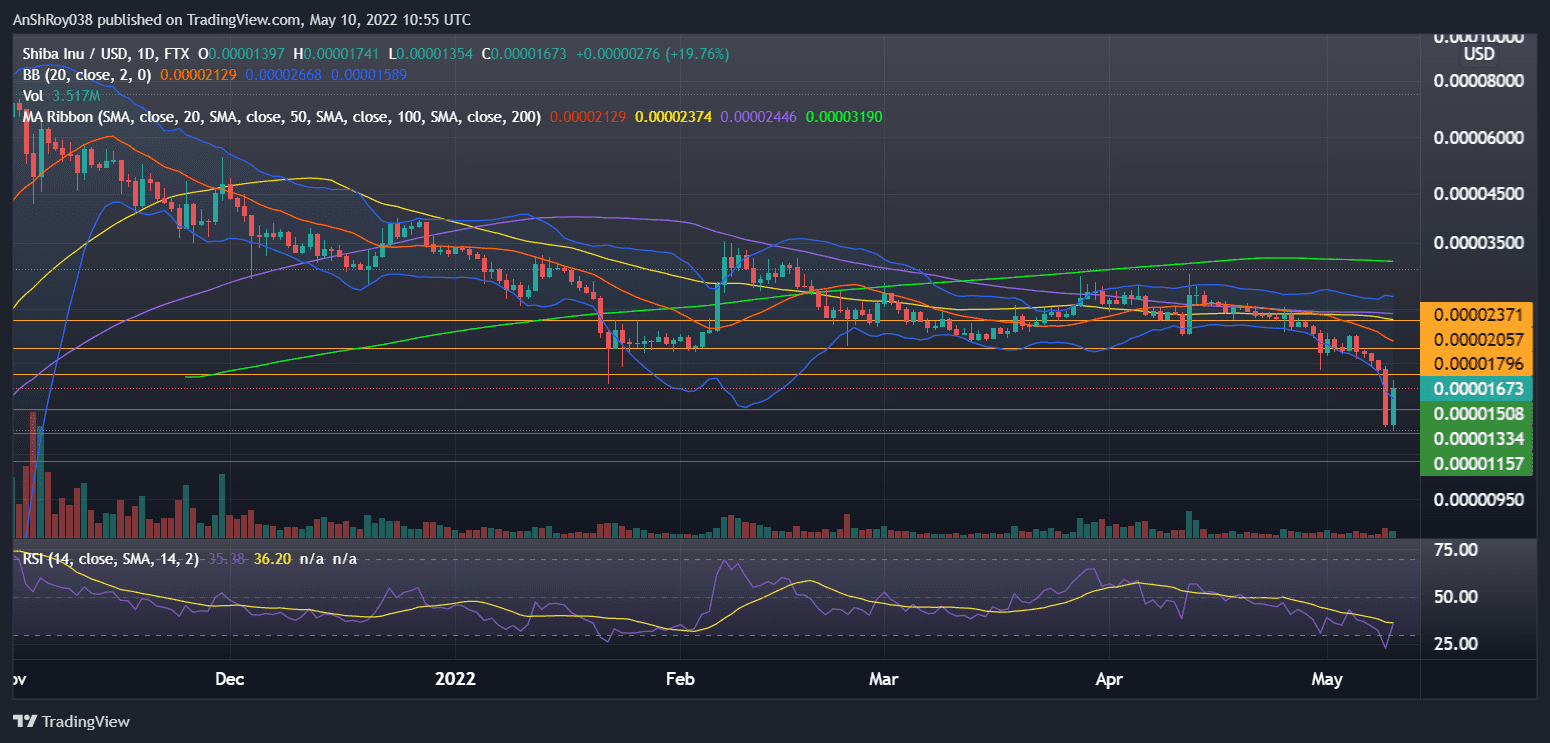
Task: Select the May label on the time axis
Action: [x=1327, y=679]
